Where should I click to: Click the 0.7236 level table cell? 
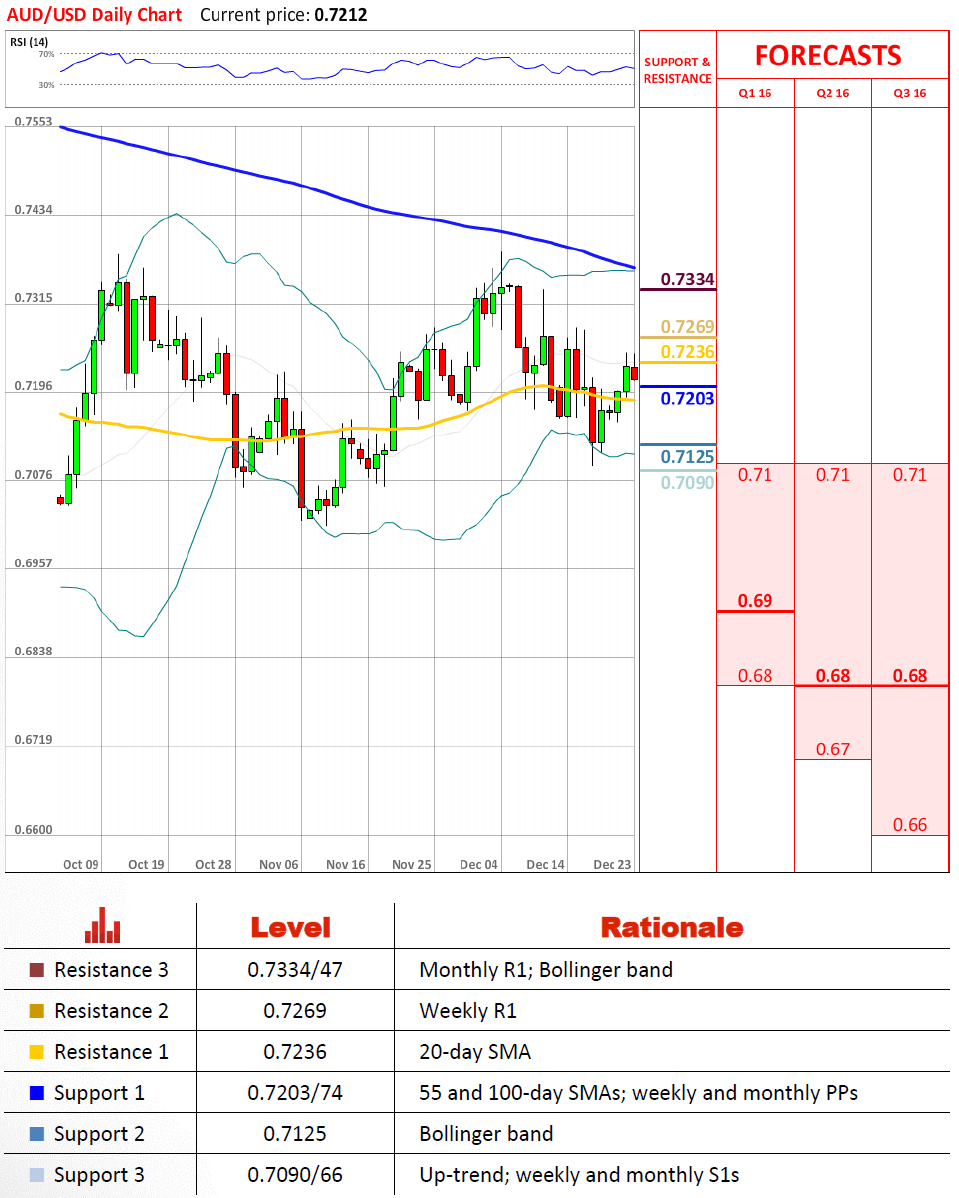click(x=295, y=1052)
